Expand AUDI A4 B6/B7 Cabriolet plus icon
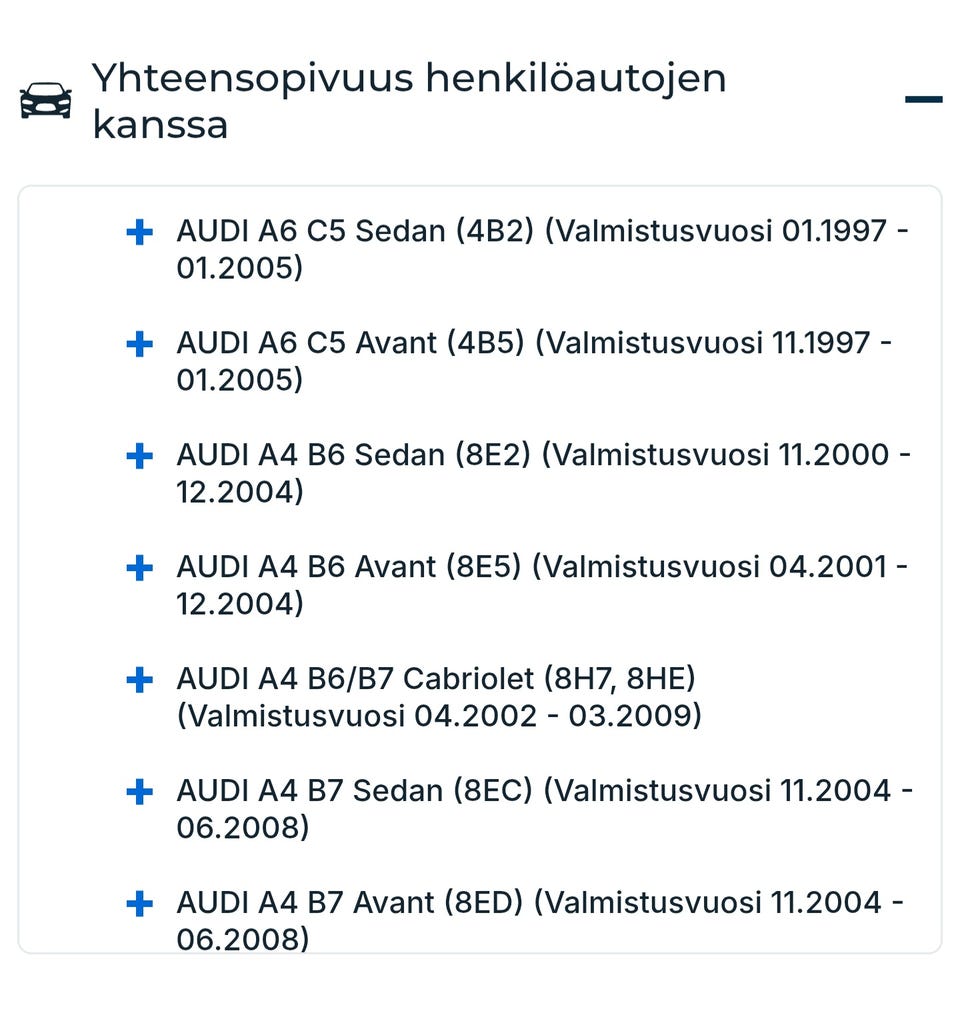The height and width of the screenshot is (1011, 960). tap(140, 681)
